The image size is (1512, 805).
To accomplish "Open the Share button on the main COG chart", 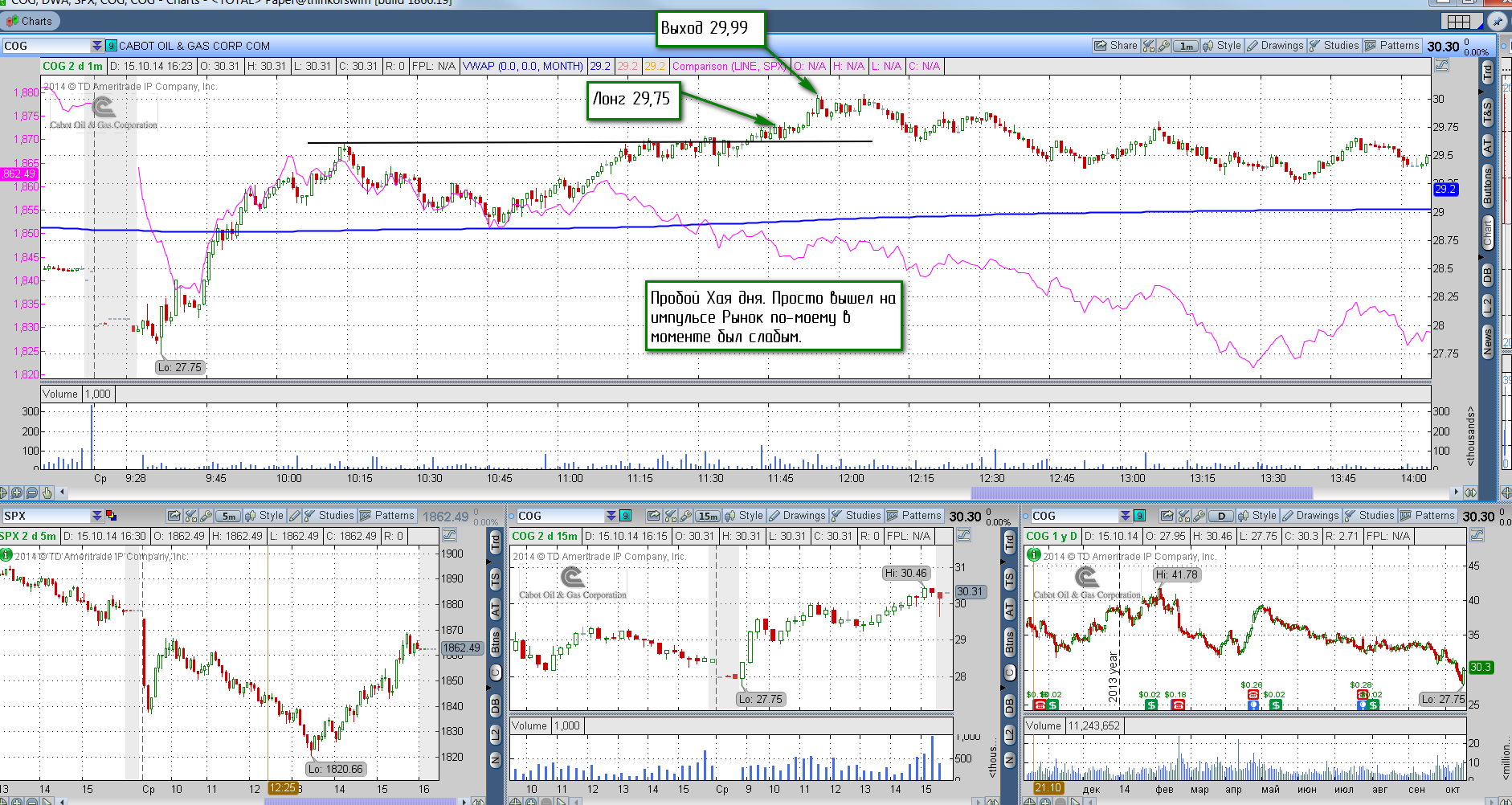I will tap(1115, 46).
